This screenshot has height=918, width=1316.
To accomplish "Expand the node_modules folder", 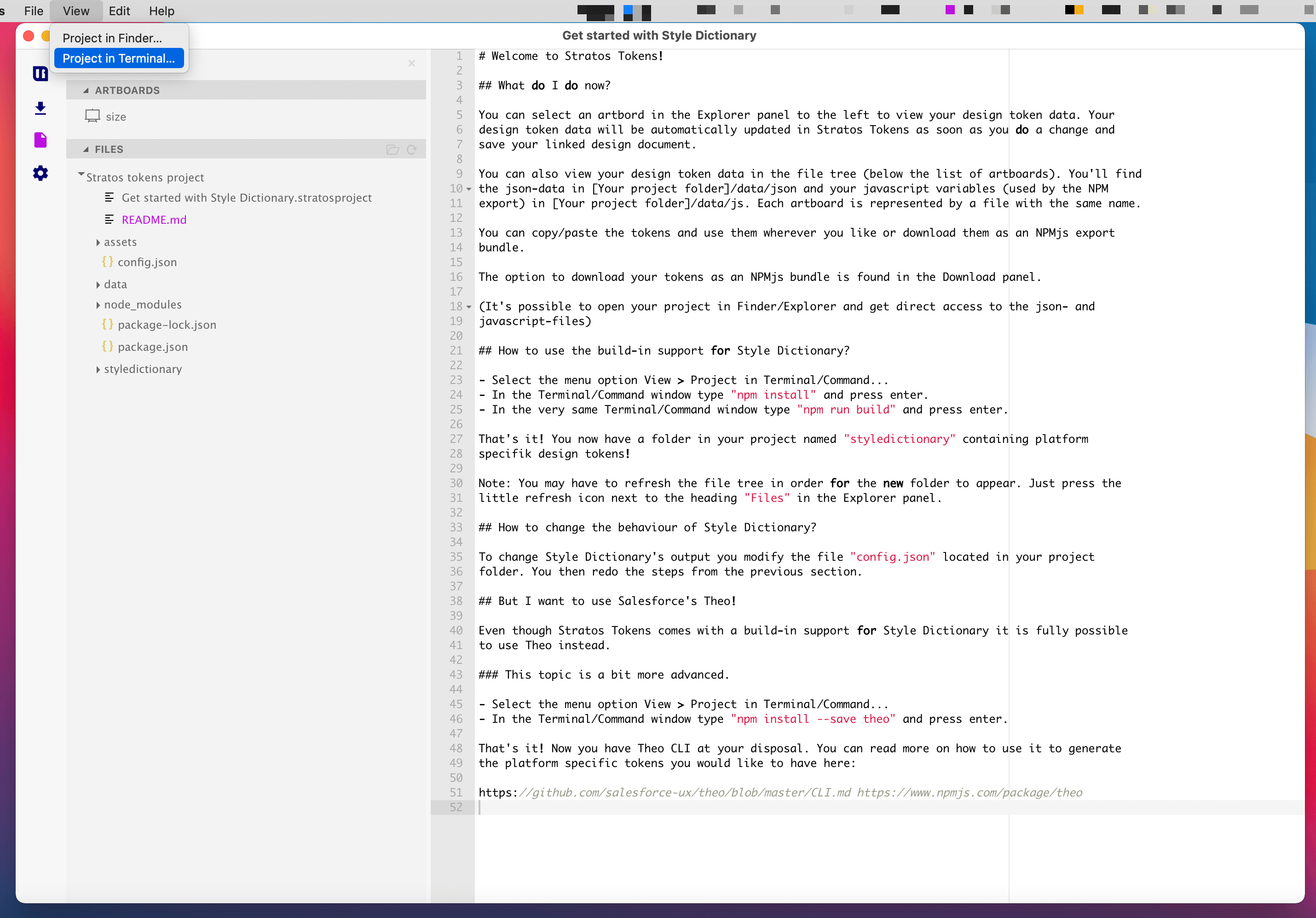I will [98, 305].
